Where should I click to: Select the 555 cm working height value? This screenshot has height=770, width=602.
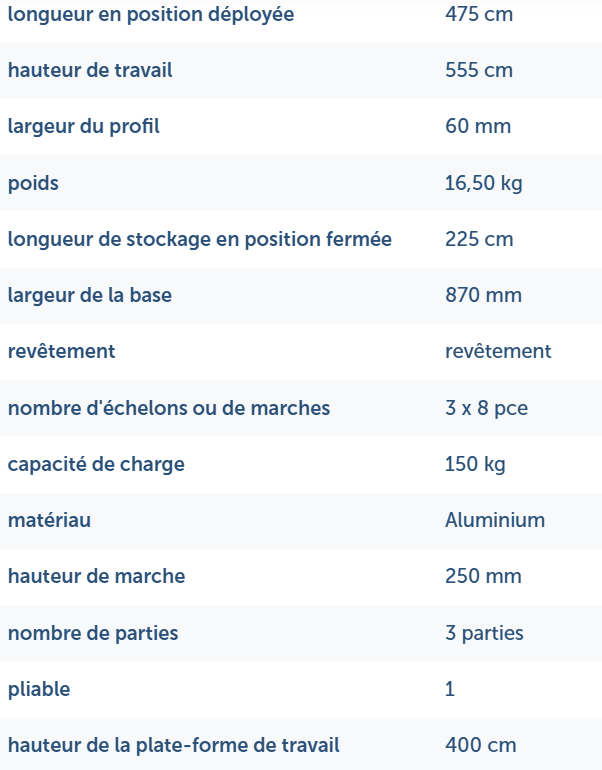tap(479, 70)
